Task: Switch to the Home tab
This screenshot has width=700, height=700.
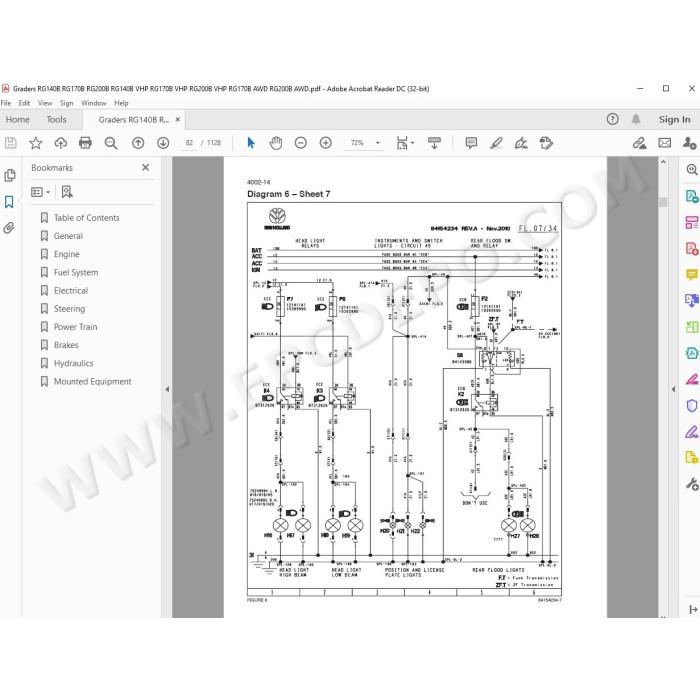Action: (x=17, y=119)
